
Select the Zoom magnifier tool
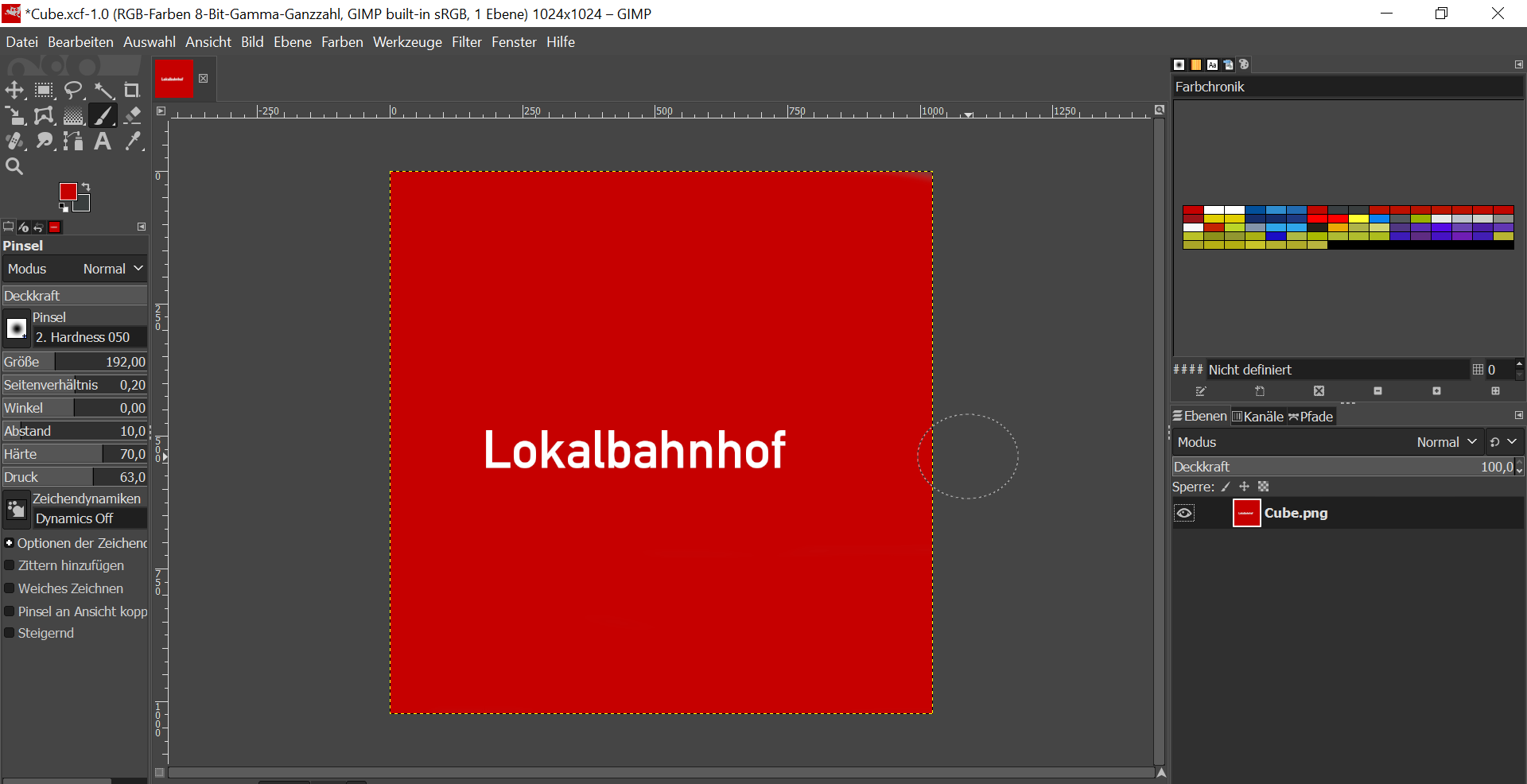point(14,166)
